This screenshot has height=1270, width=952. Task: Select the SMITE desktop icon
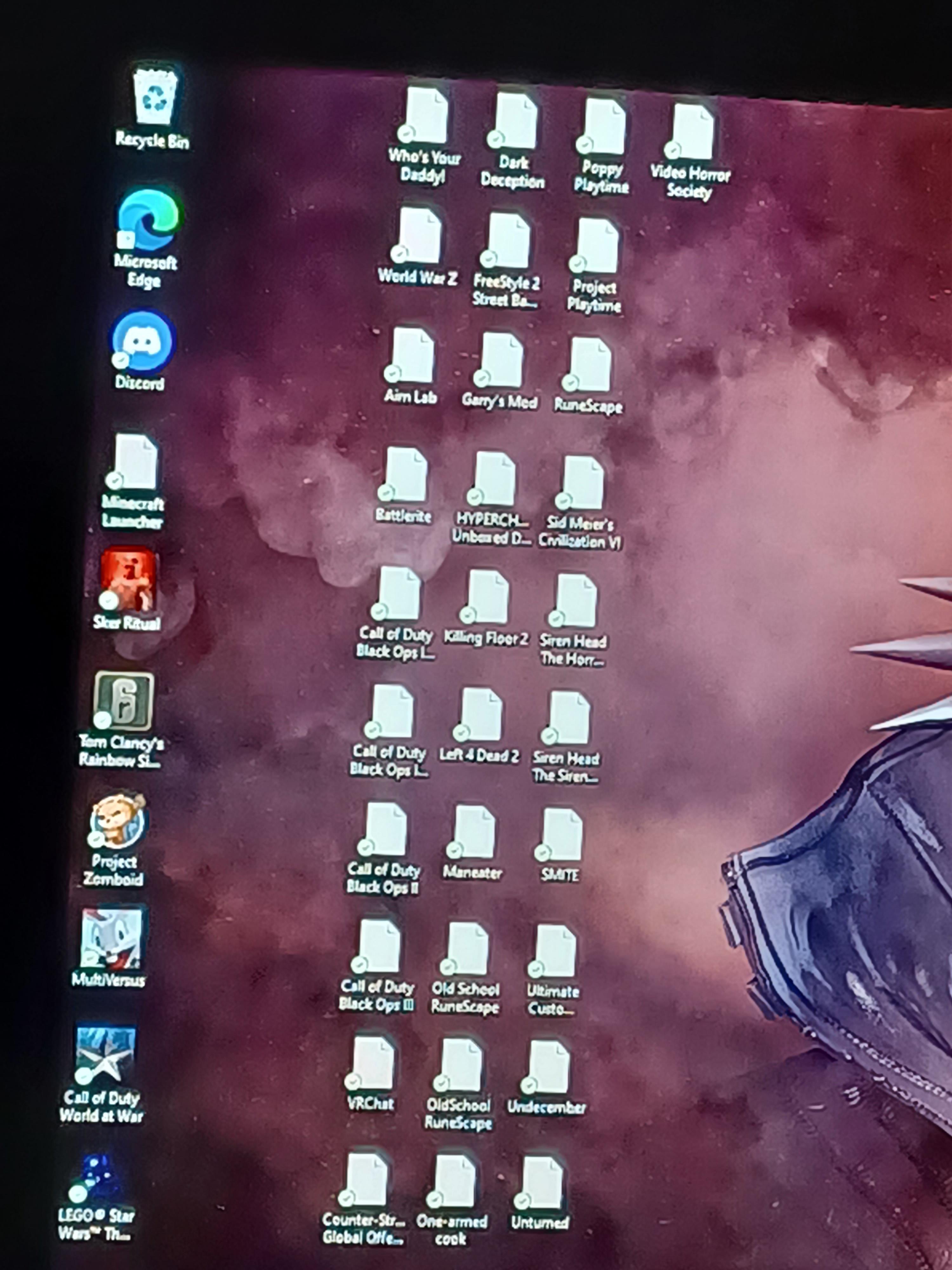(x=561, y=845)
